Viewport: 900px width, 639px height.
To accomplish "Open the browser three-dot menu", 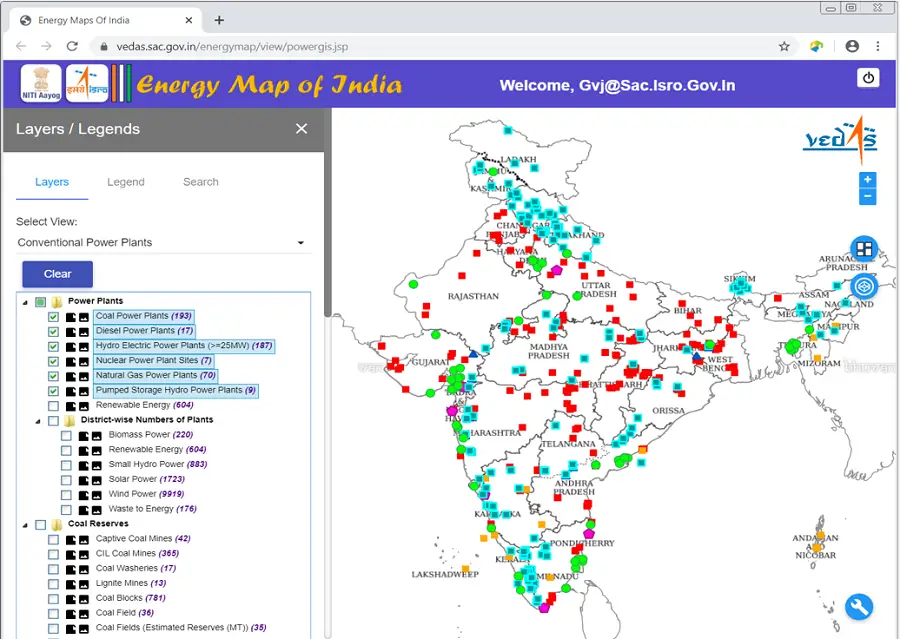I will [878, 47].
